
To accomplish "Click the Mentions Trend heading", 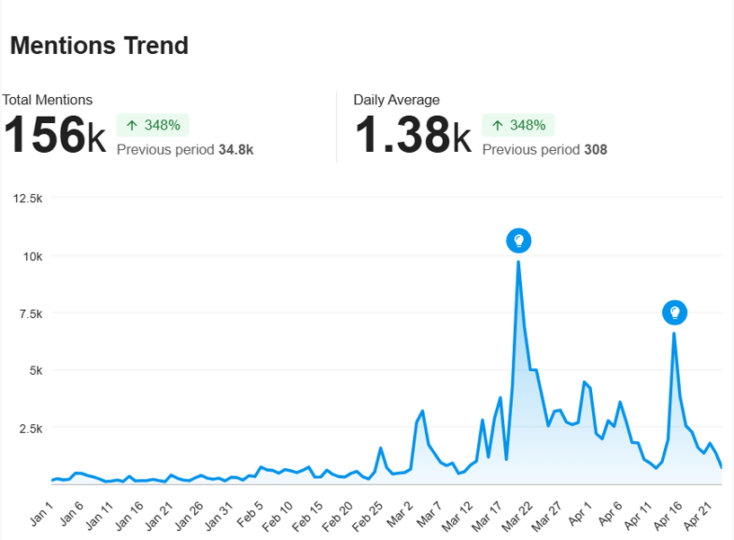I will (99, 45).
